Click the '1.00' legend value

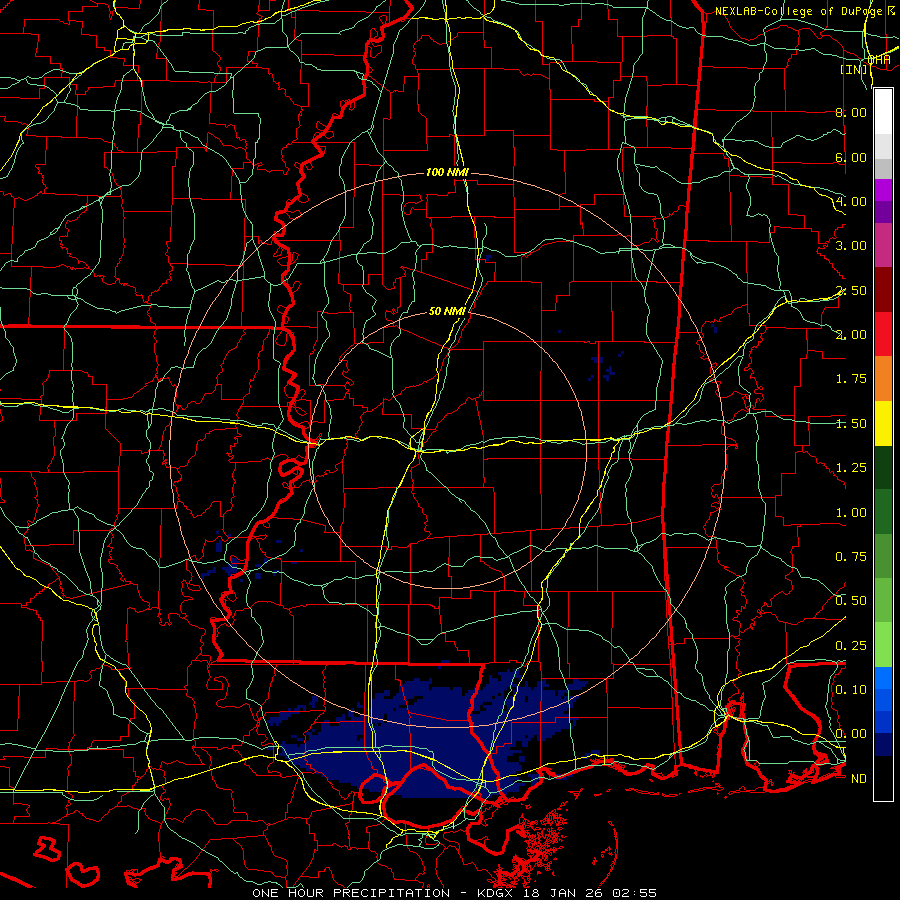[x=851, y=513]
